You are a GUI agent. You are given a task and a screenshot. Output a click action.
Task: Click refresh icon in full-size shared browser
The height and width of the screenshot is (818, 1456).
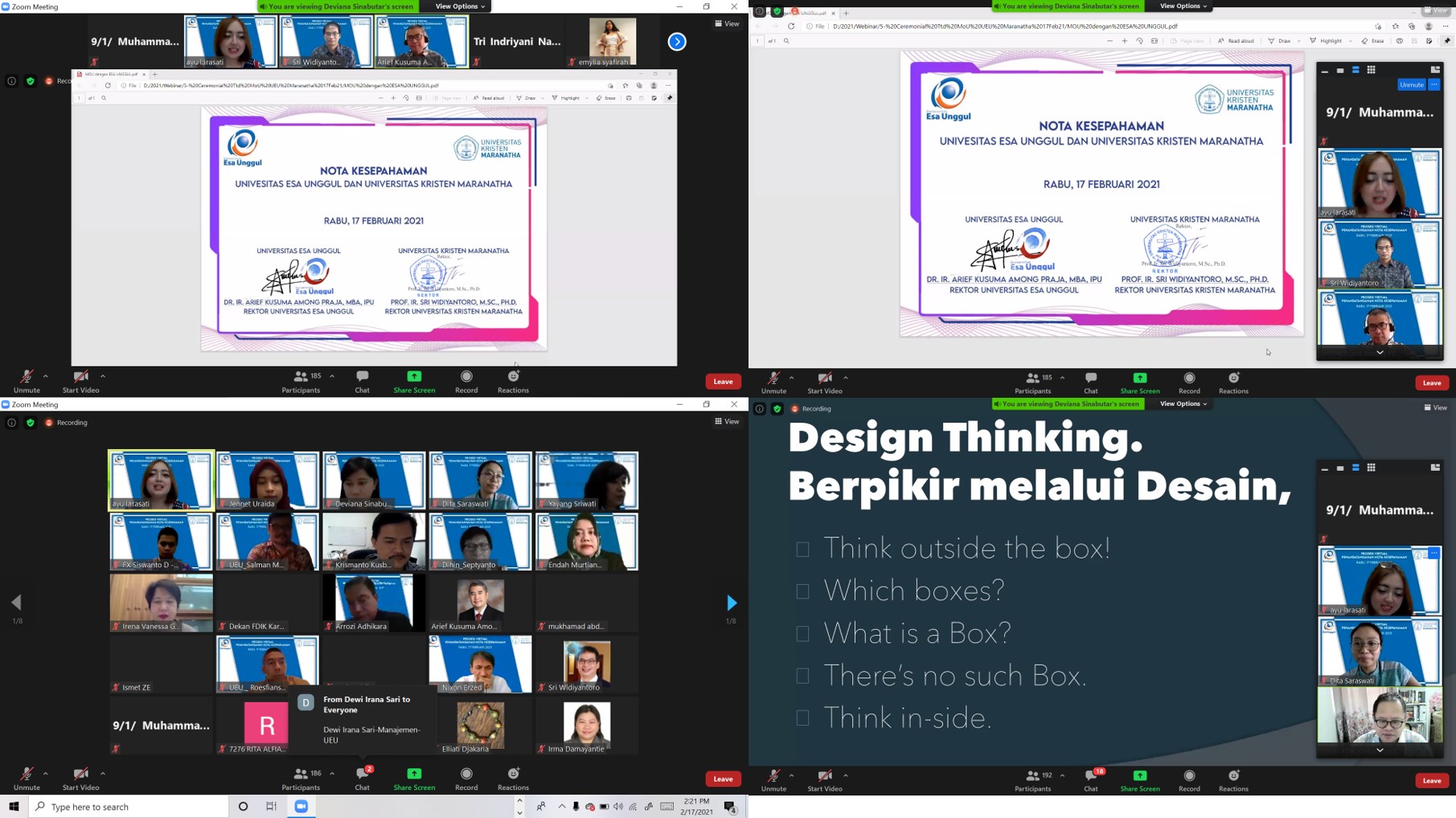[791, 27]
